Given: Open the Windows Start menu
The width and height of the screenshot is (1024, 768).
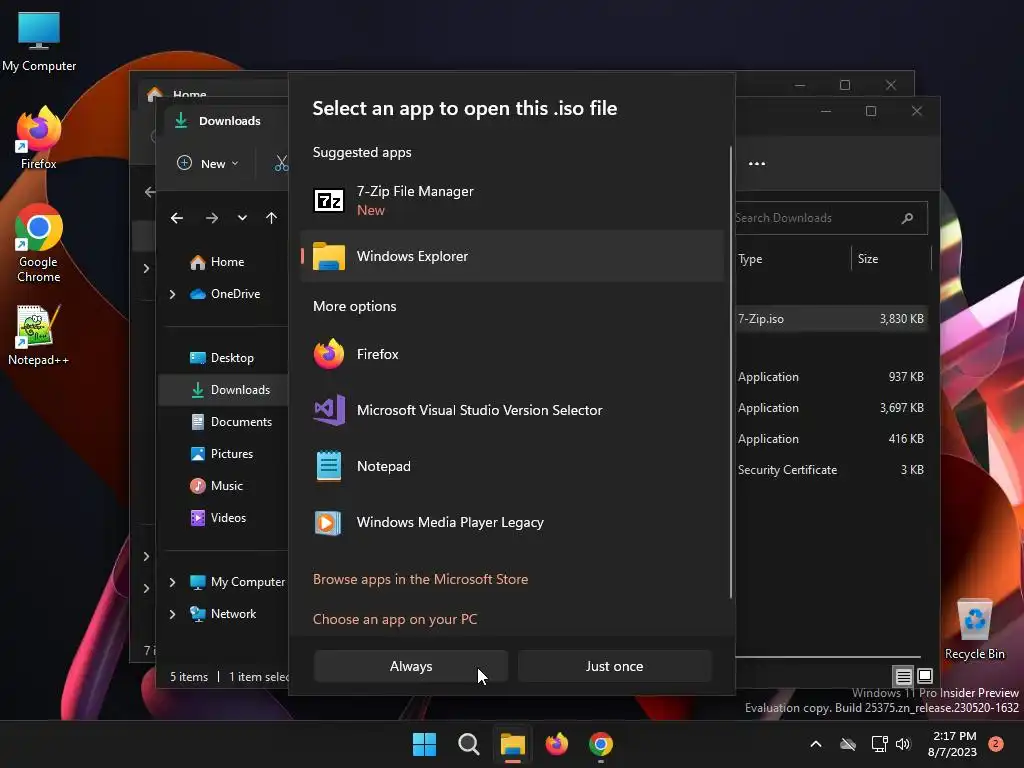Looking at the screenshot, I should click(424, 744).
